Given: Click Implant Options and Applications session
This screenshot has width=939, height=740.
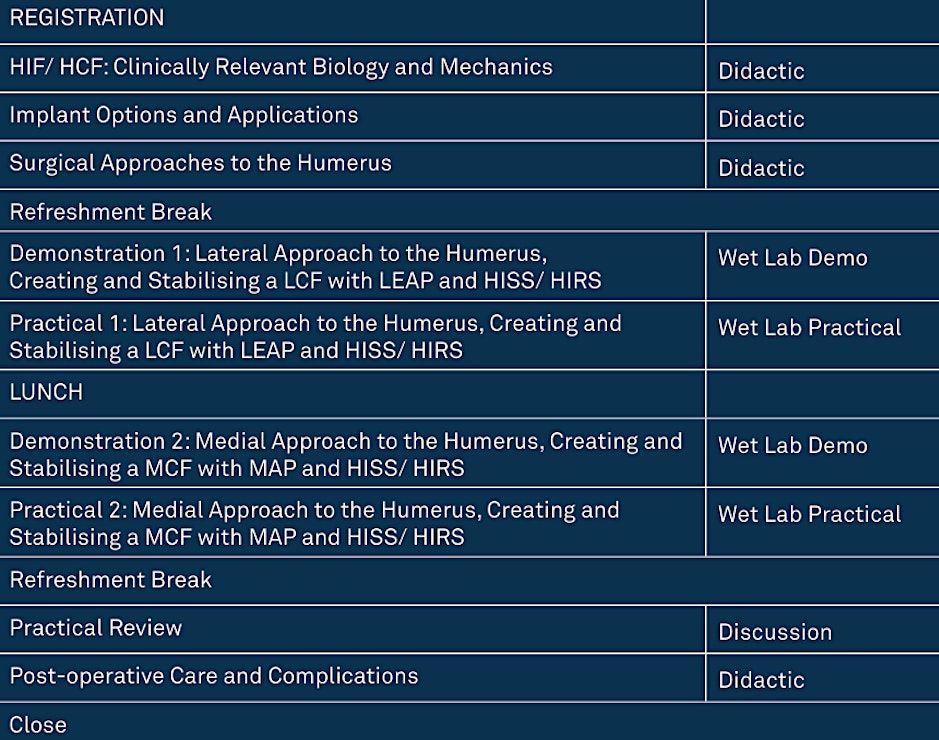Looking at the screenshot, I should [x=184, y=115].
